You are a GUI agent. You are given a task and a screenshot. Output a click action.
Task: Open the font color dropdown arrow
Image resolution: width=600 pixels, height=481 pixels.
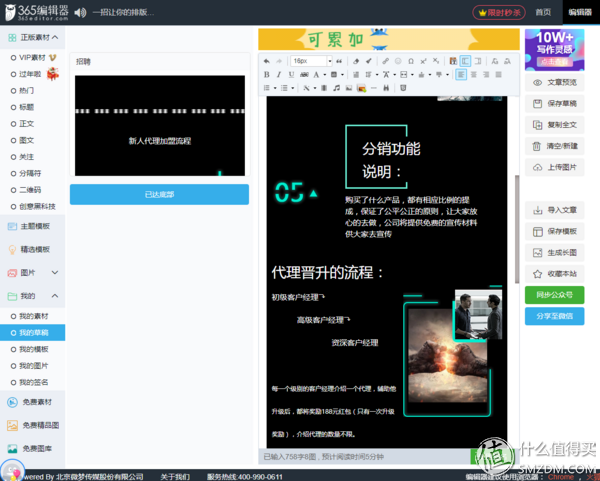point(324,75)
